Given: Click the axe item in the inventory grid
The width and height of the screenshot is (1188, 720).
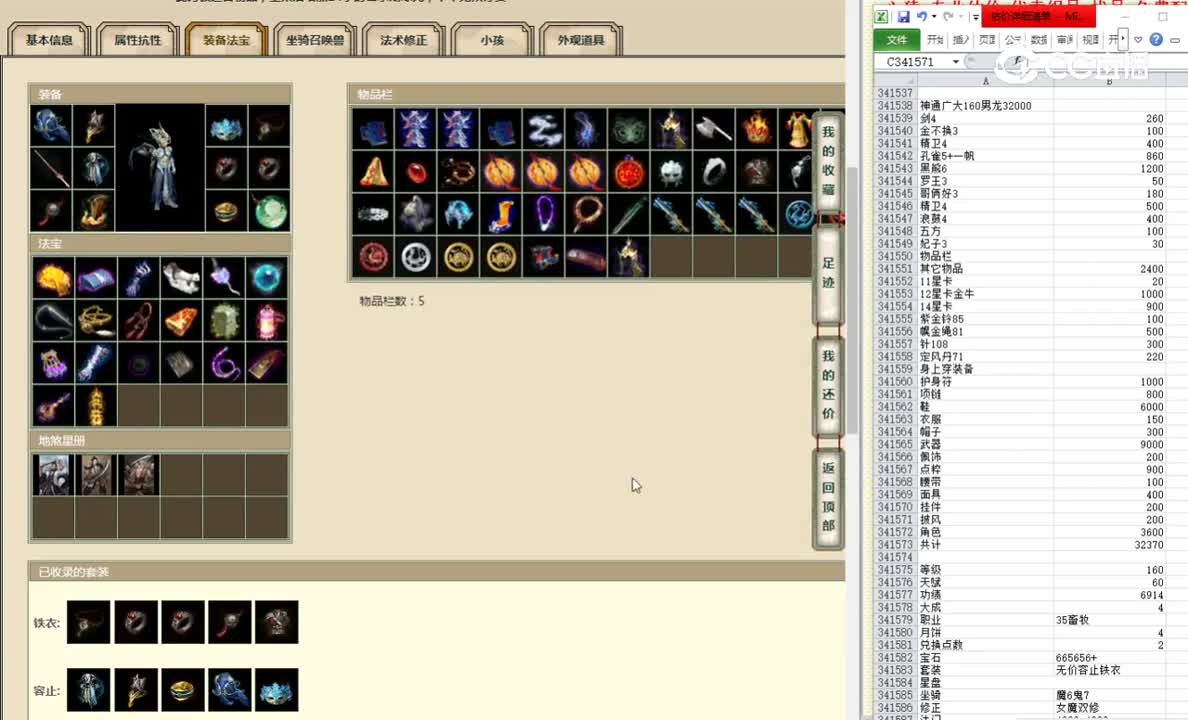Looking at the screenshot, I should pyautogui.click(x=712, y=128).
